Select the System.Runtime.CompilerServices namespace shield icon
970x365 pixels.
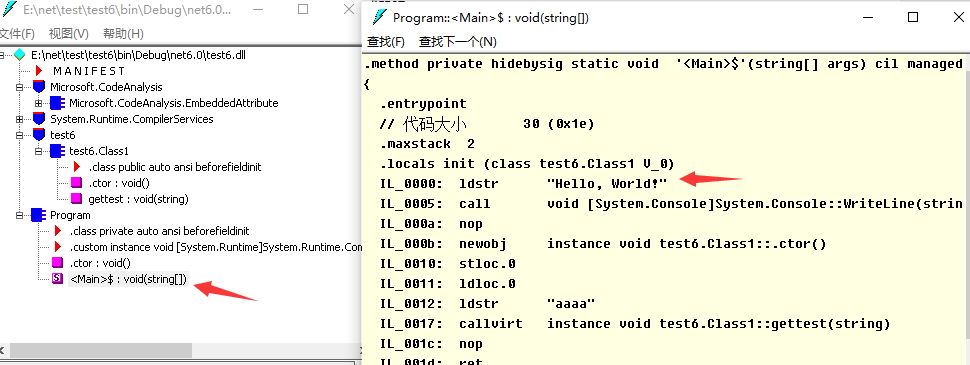[x=39, y=119]
